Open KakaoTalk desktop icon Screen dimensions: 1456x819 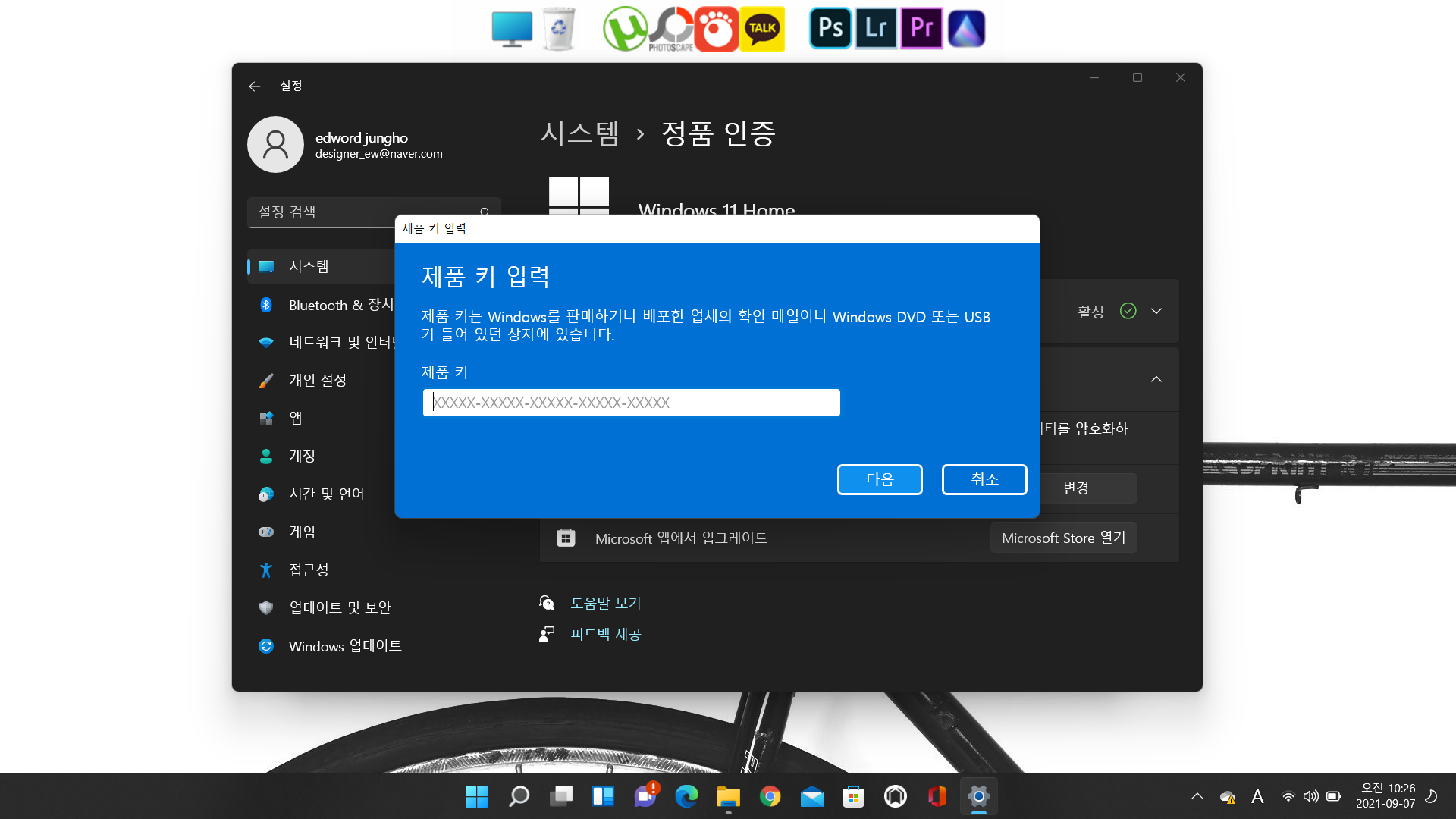[x=762, y=29]
